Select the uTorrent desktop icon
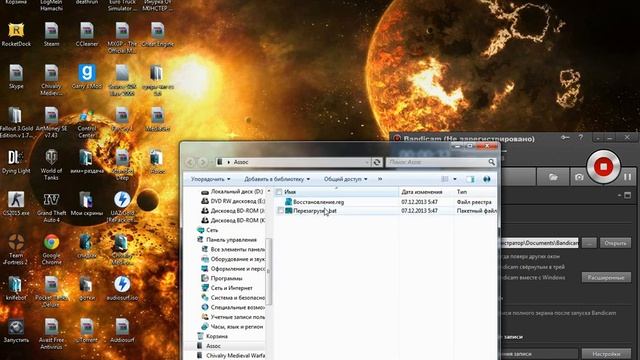 coord(87,330)
